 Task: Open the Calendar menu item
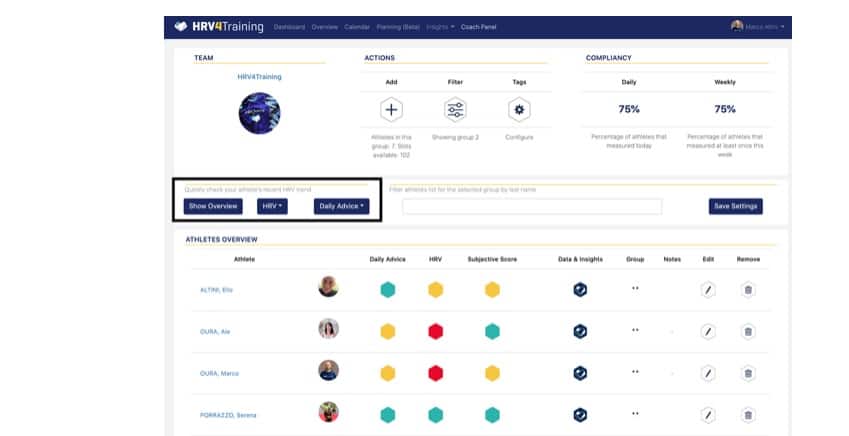click(356, 26)
